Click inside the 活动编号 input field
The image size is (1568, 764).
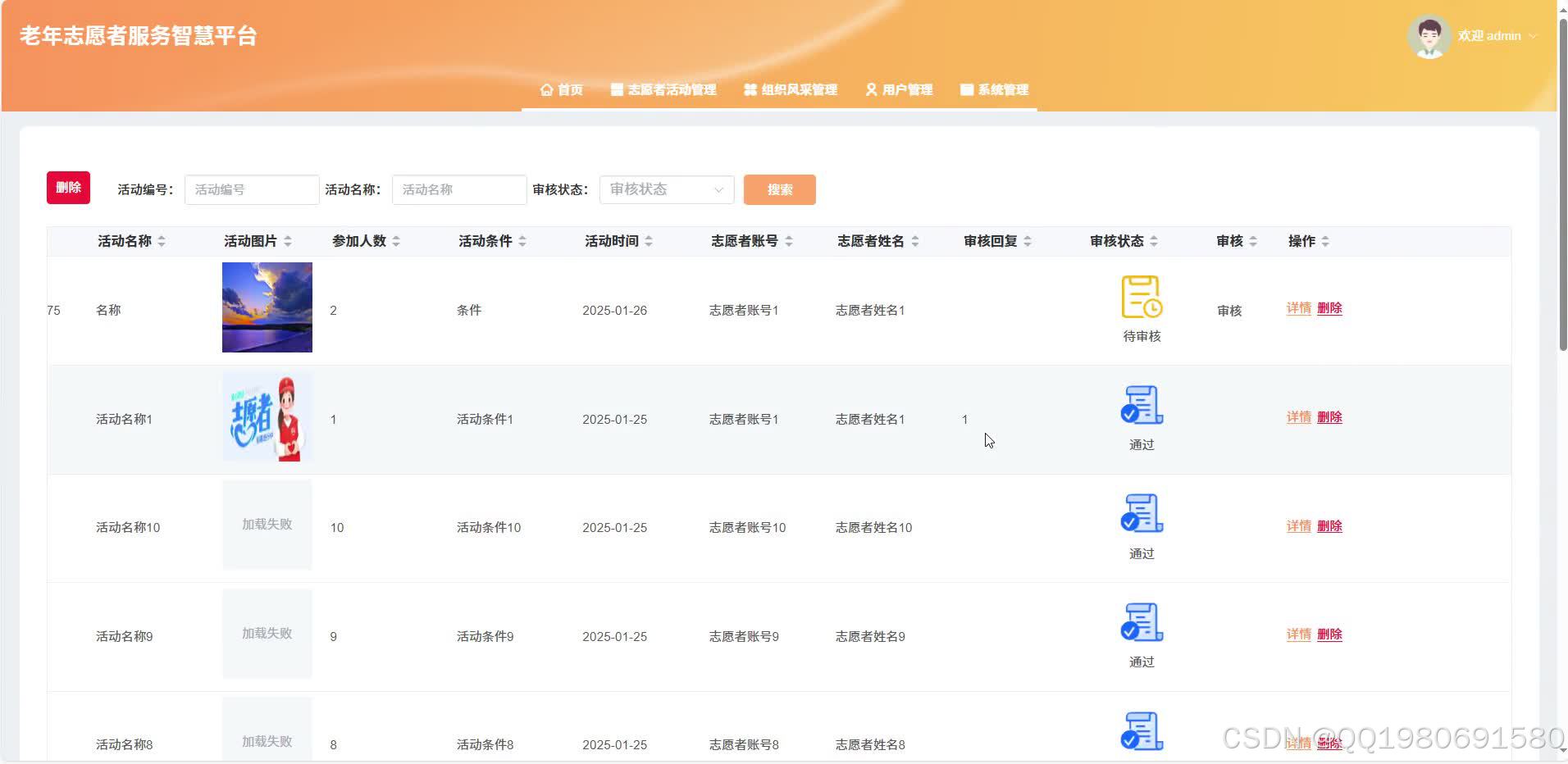(x=251, y=189)
